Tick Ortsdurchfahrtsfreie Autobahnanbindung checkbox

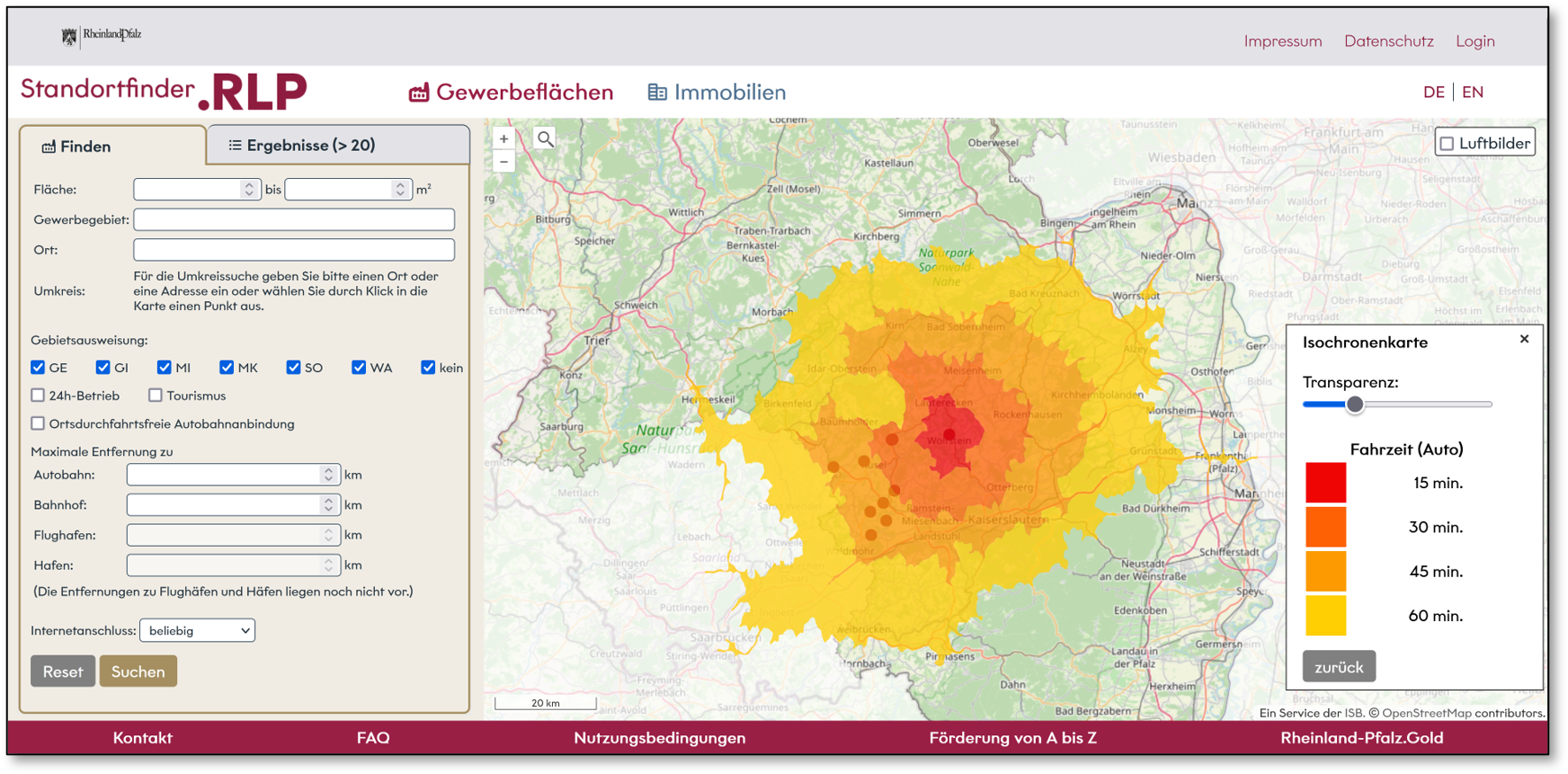coord(38,423)
